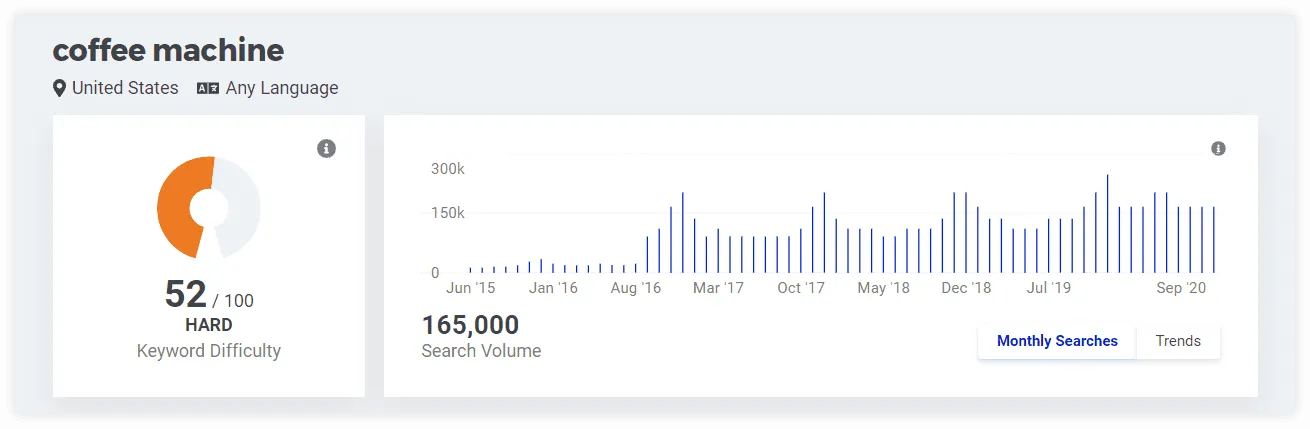Click the Search Volume caption
This screenshot has width=1310, height=429.
tap(481, 351)
